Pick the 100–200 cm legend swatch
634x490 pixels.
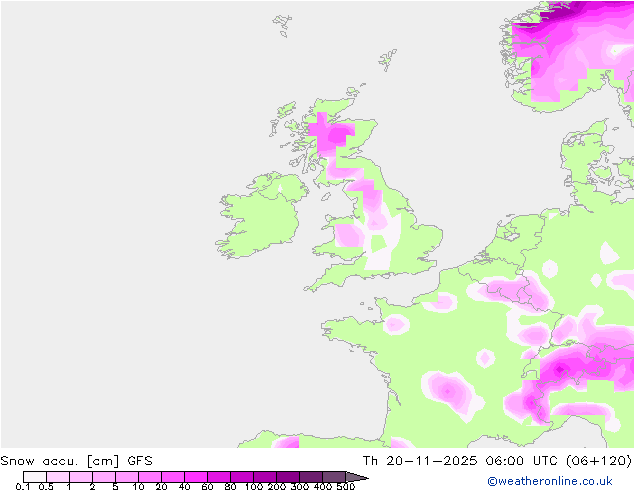(x=265, y=477)
